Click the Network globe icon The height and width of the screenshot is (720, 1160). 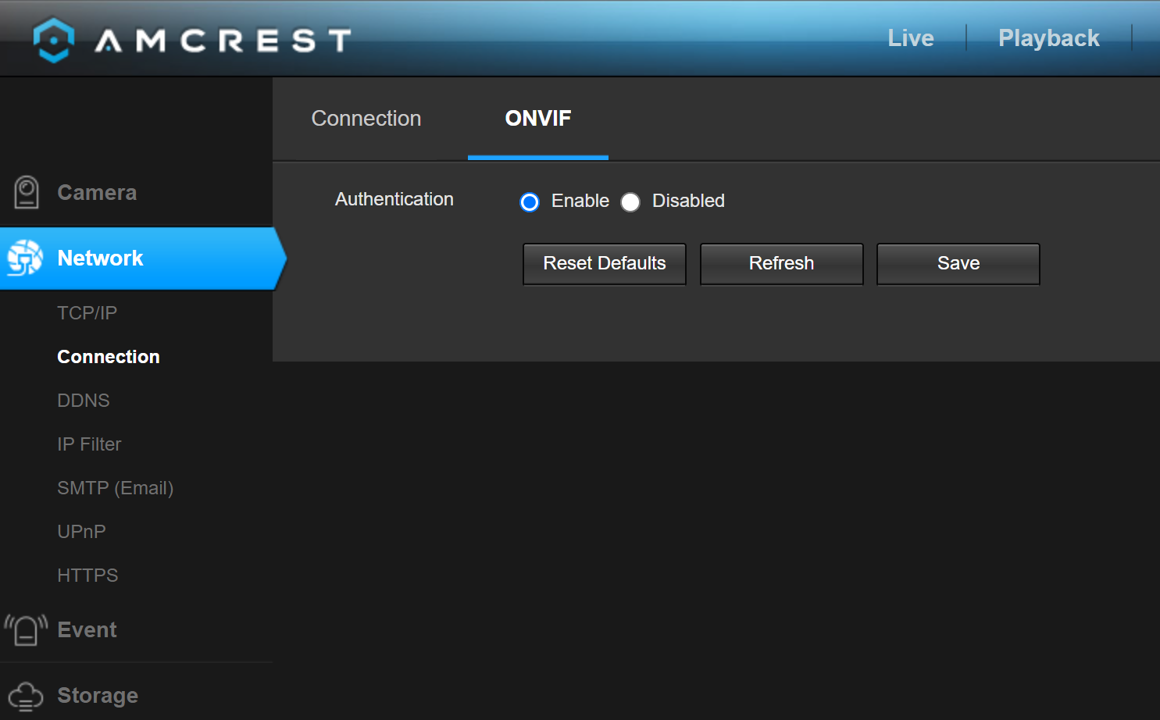(x=25, y=258)
